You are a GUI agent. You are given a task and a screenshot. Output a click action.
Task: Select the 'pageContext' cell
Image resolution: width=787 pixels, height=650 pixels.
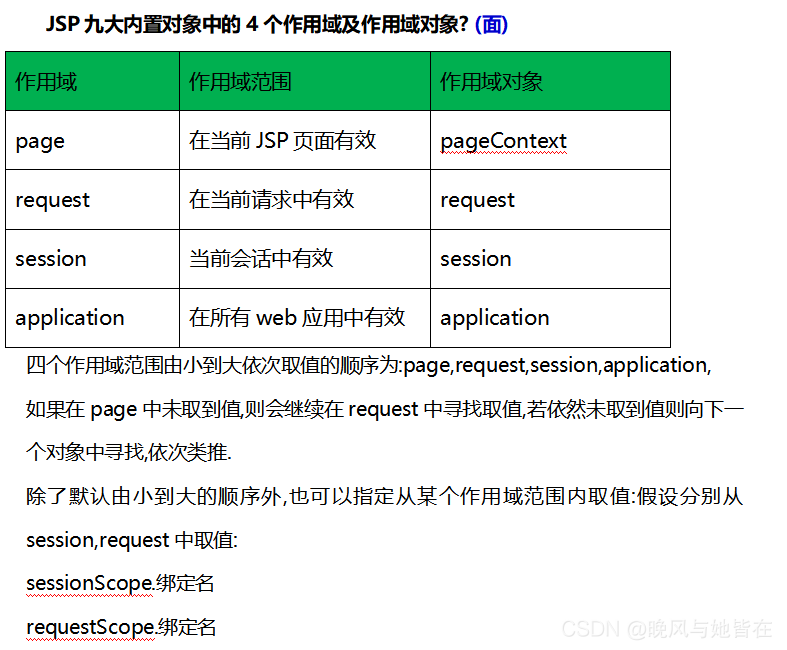pos(550,141)
